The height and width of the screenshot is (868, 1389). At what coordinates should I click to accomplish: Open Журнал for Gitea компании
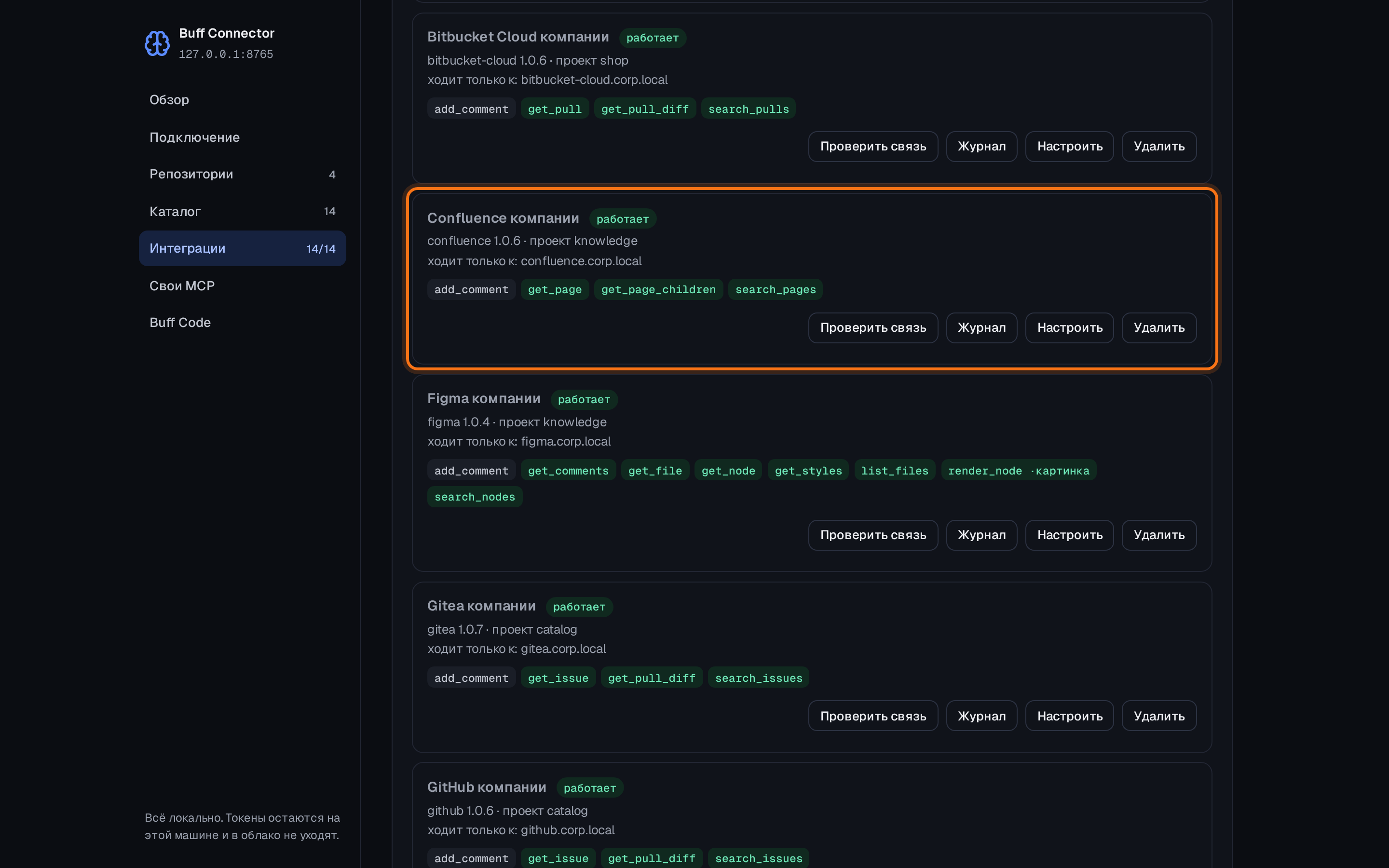click(x=981, y=716)
